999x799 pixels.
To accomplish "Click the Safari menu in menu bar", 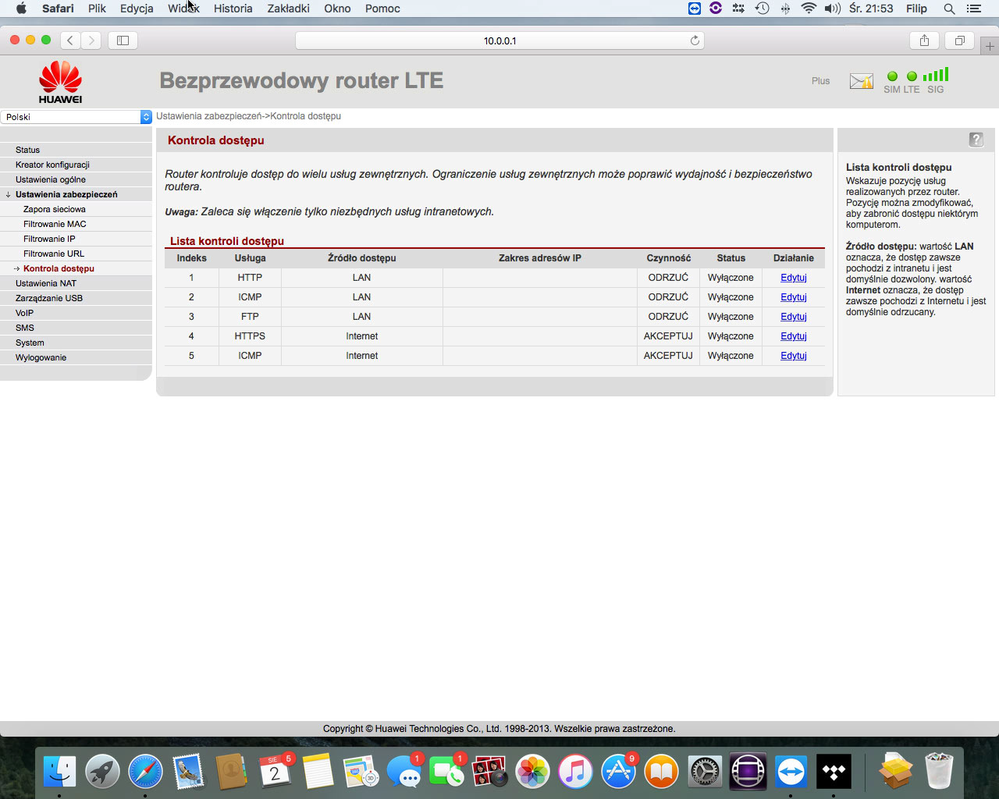I will [x=58, y=8].
